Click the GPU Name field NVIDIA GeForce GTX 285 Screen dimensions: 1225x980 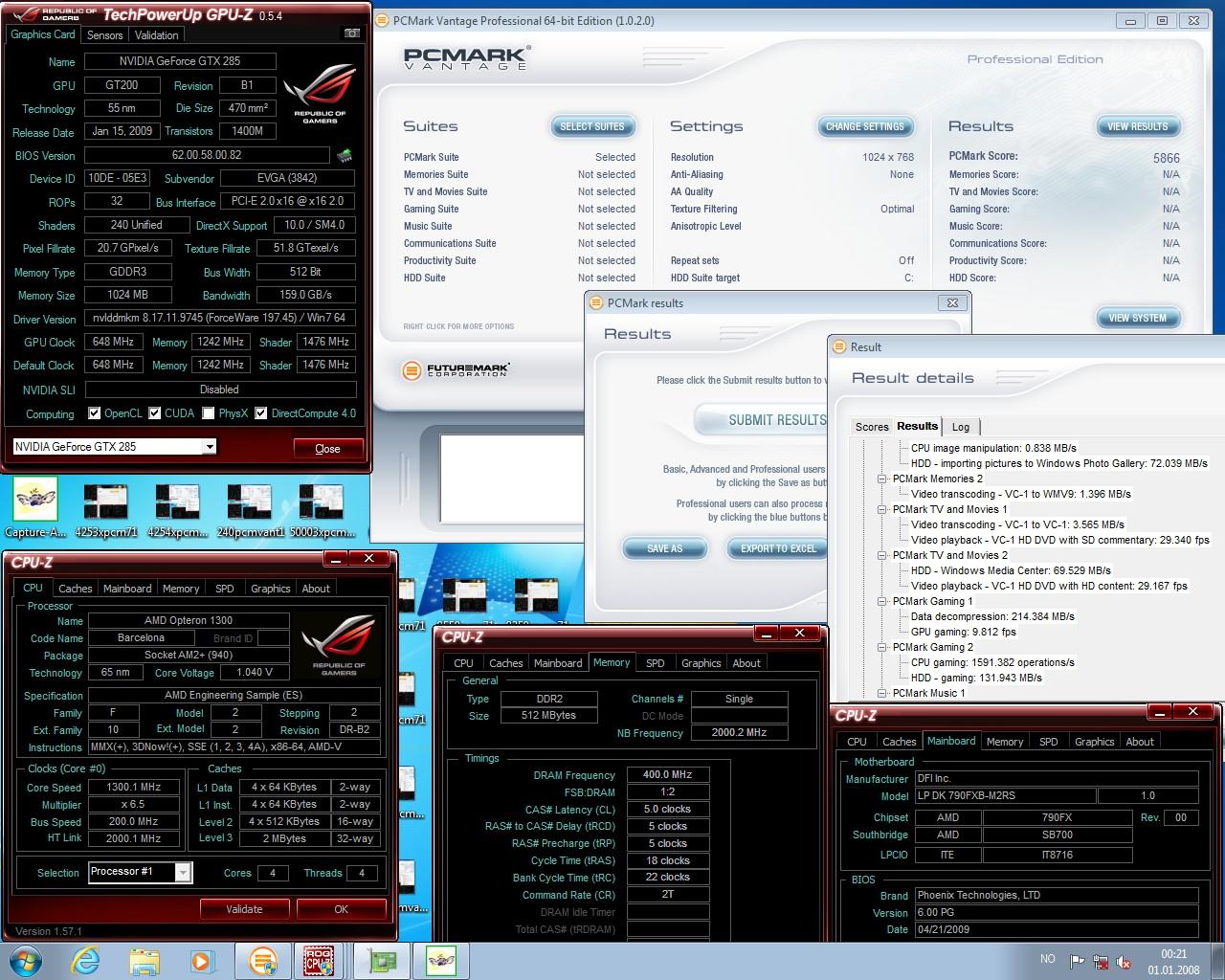coord(180,61)
